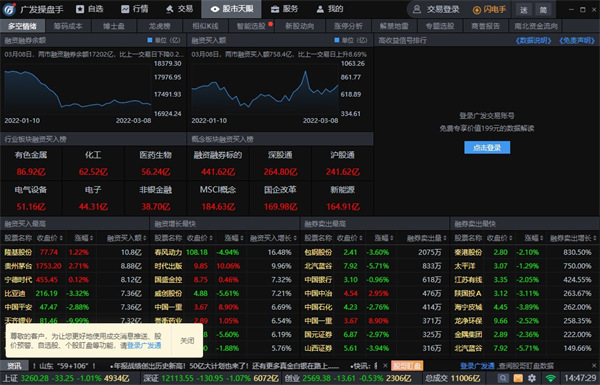
Task: Click the 广发操盘手 app logo icon
Action: pos(9,9)
